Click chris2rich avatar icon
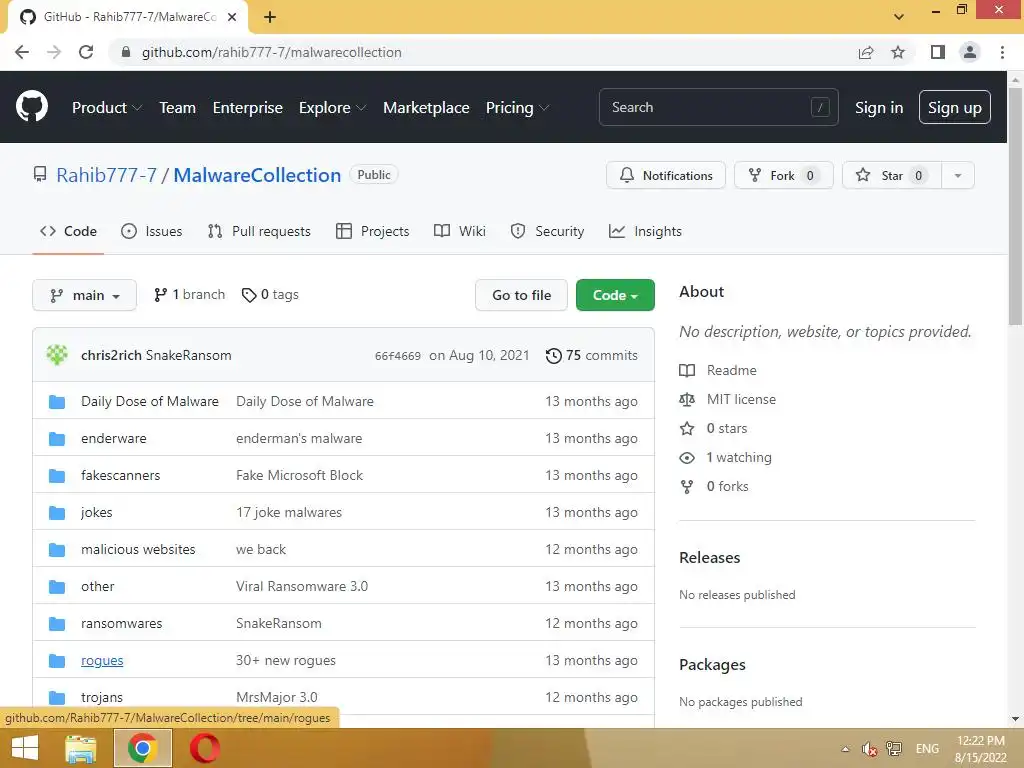The width and height of the screenshot is (1024, 768). click(57, 355)
